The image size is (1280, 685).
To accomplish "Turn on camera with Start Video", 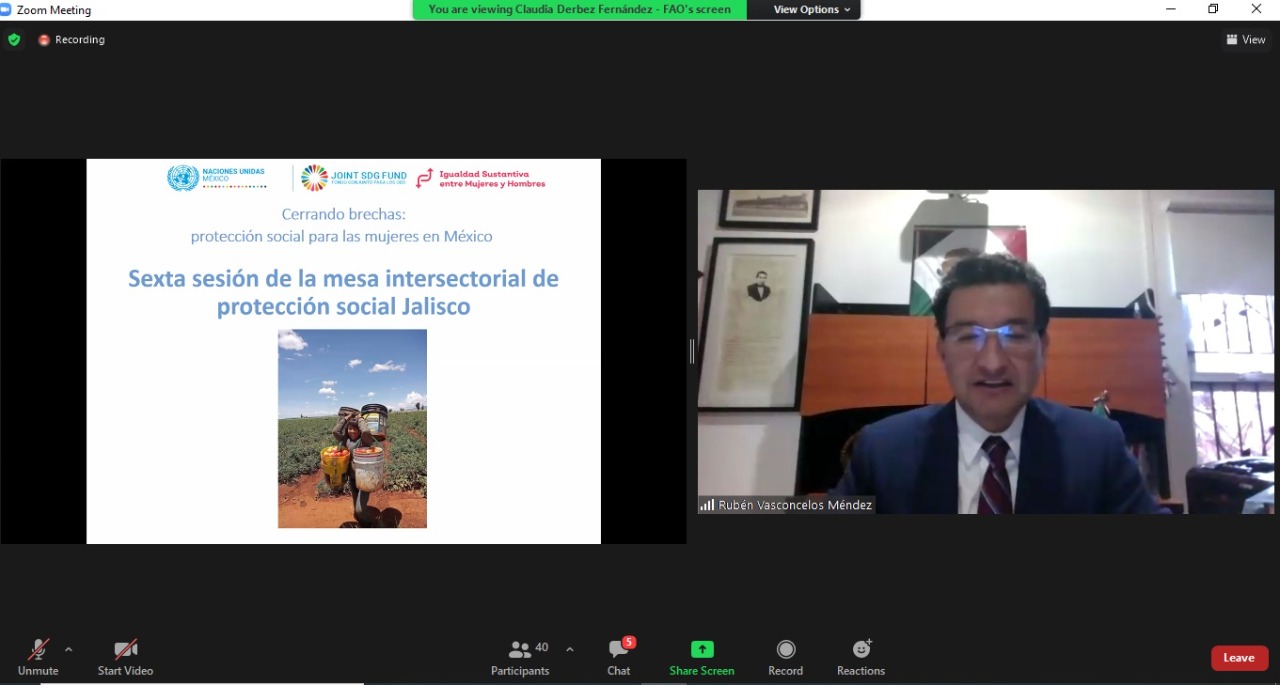I will point(125,657).
